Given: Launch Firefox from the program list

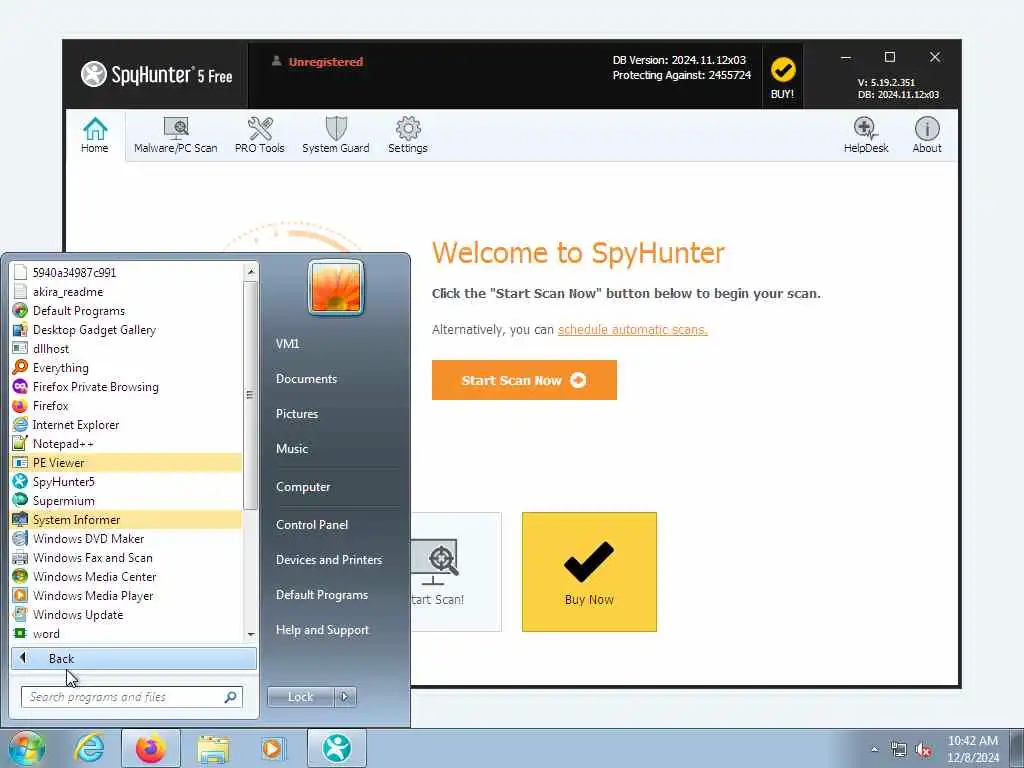Looking at the screenshot, I should [x=127, y=406].
